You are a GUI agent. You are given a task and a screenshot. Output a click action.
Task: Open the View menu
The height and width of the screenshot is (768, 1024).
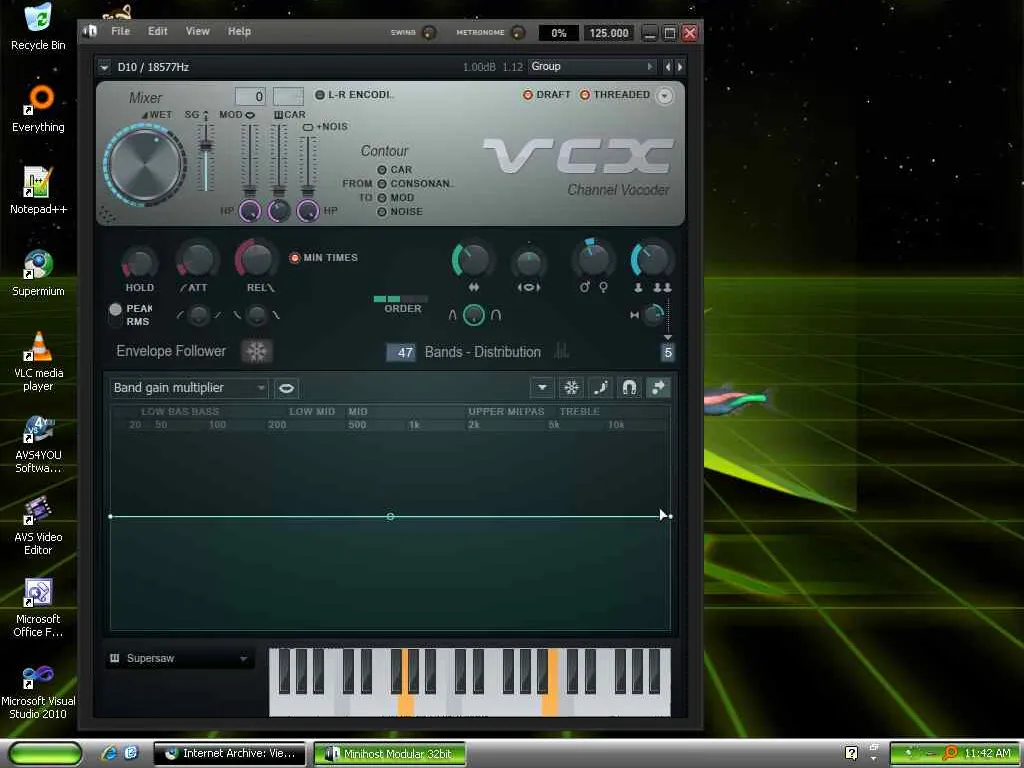[x=197, y=31]
